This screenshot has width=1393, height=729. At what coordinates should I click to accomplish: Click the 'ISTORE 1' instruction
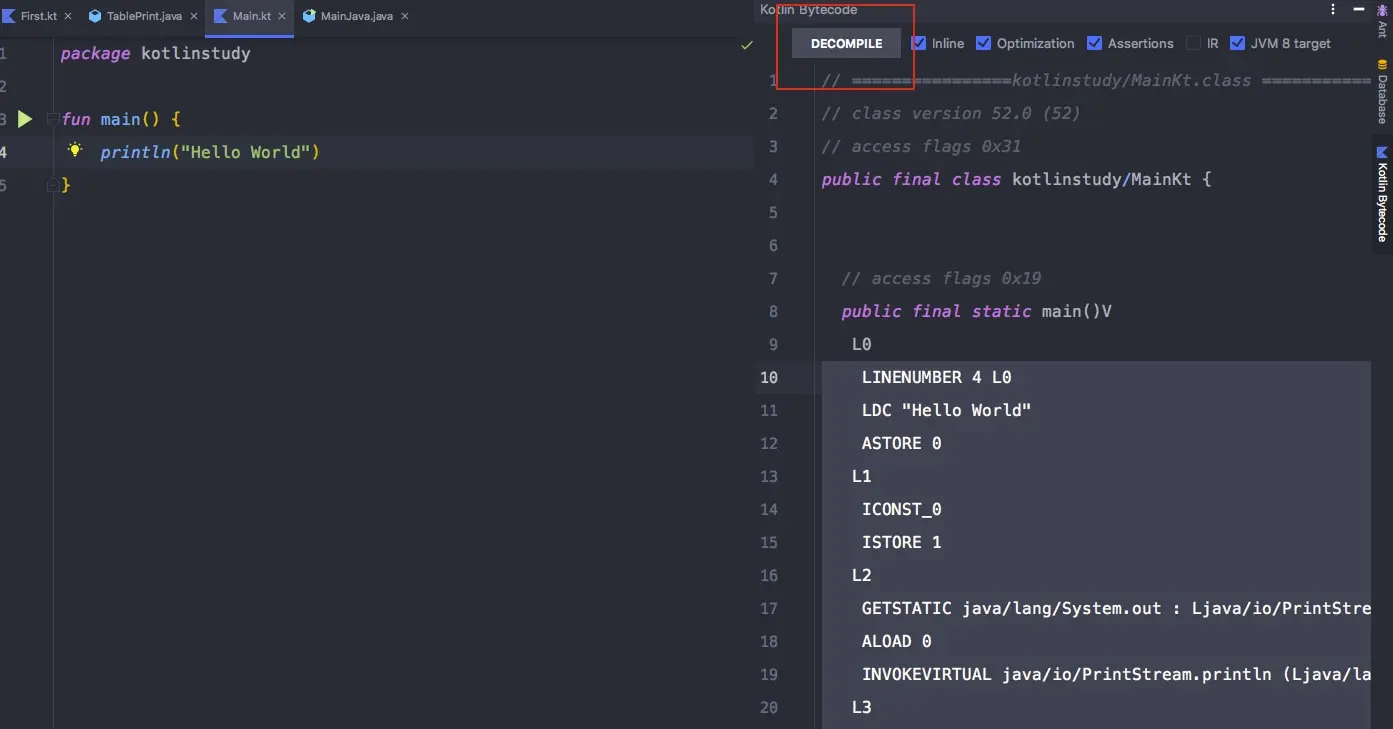[x=902, y=542]
